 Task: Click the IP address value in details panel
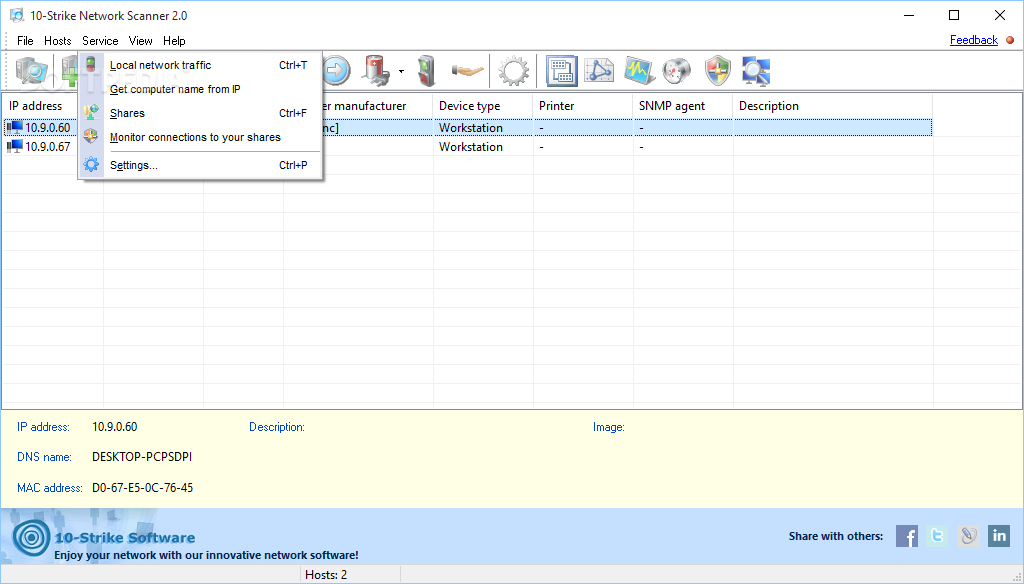pyautogui.click(x=114, y=427)
